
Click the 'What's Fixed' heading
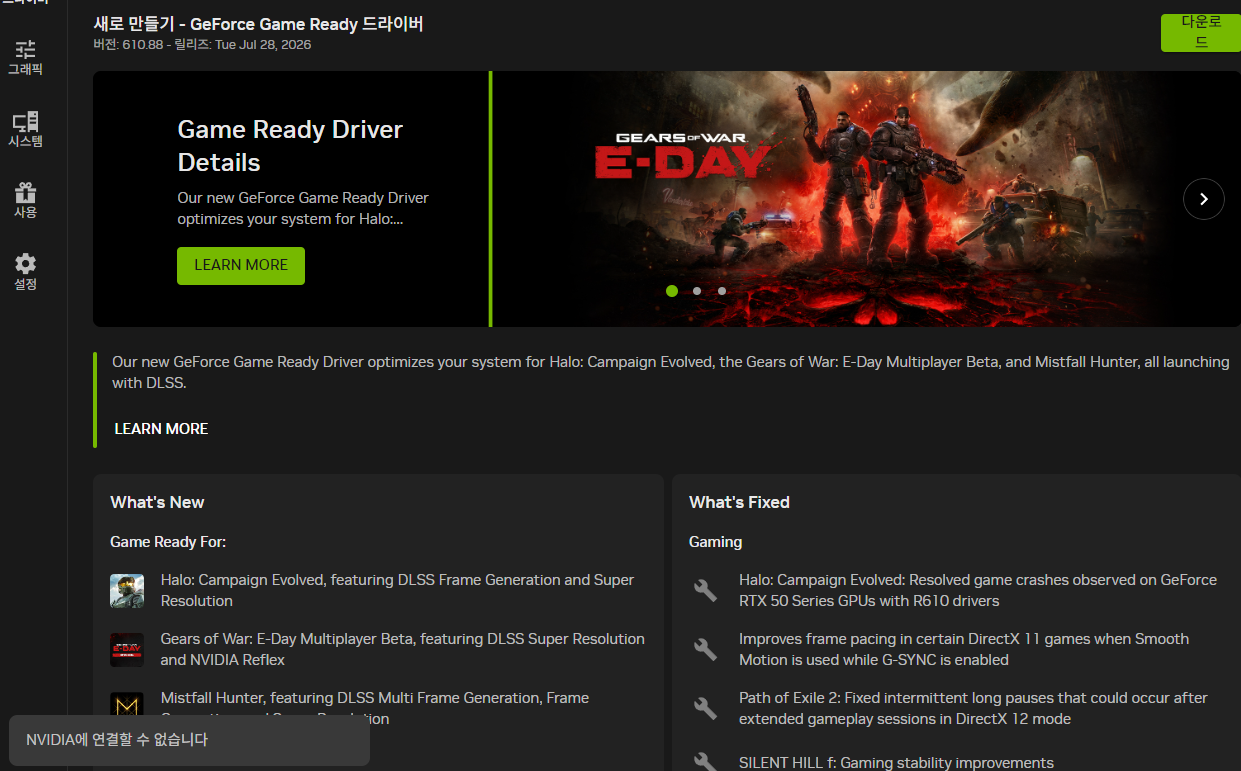pyautogui.click(x=739, y=502)
